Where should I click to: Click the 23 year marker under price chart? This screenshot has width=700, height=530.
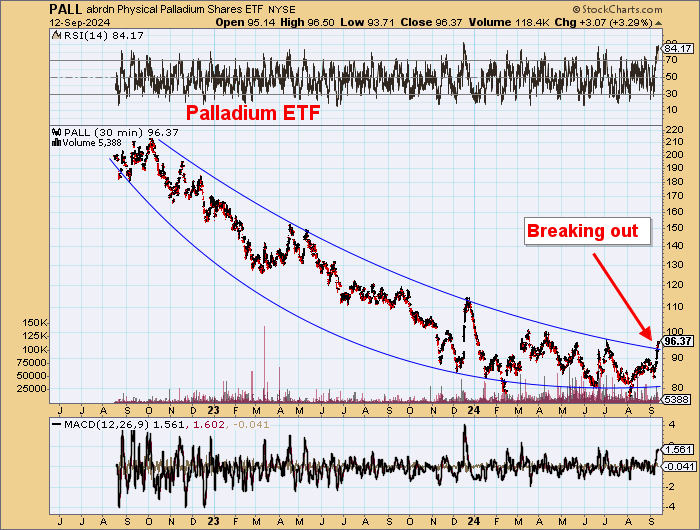213,408
